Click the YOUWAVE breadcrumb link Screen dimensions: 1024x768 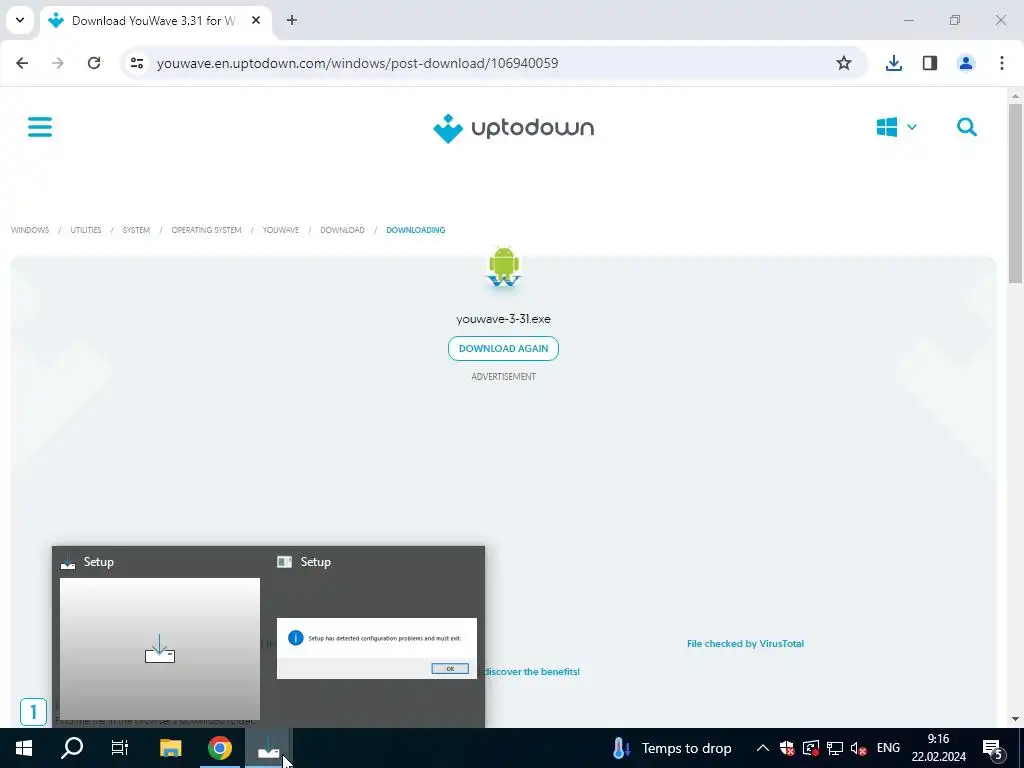click(x=281, y=230)
